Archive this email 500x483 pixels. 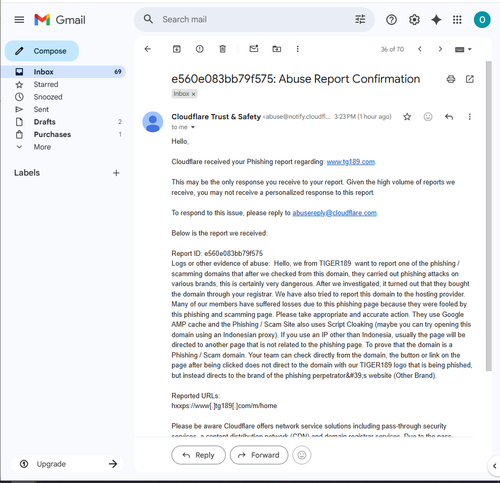coord(177,49)
